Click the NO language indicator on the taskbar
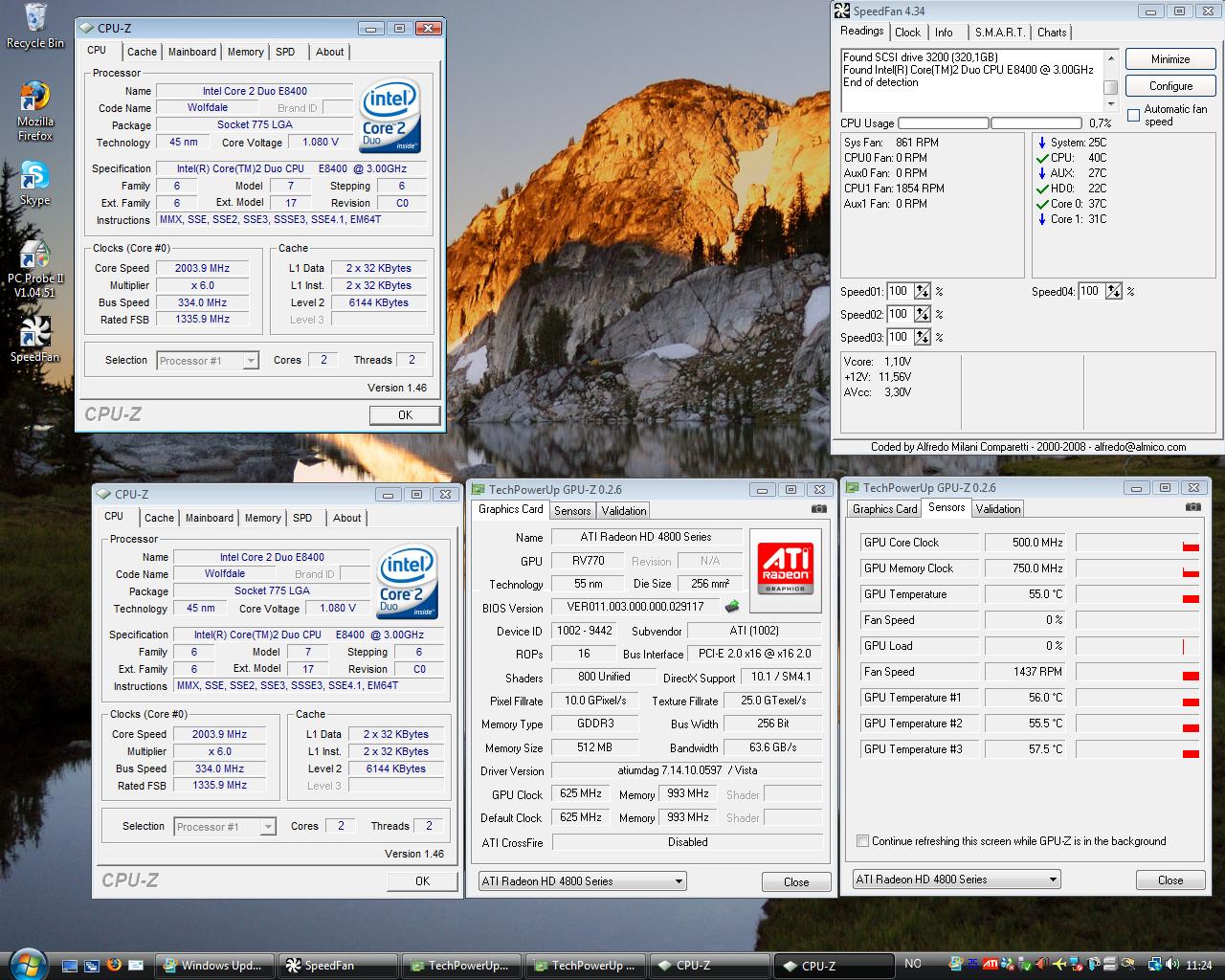The height and width of the screenshot is (980, 1225). 913,964
